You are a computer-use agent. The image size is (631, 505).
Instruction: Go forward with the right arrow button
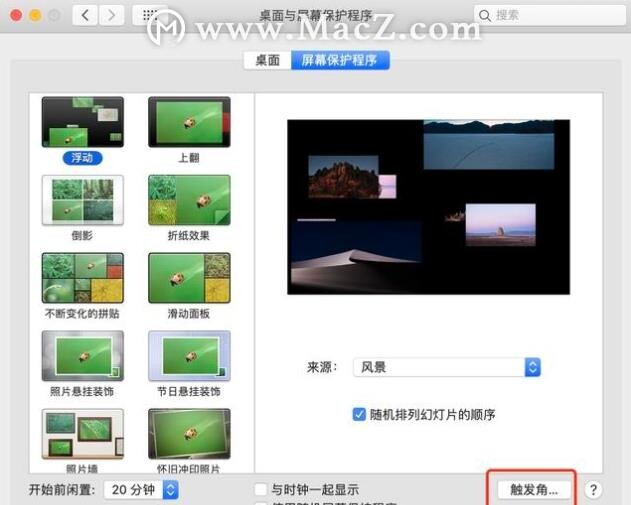pos(111,15)
